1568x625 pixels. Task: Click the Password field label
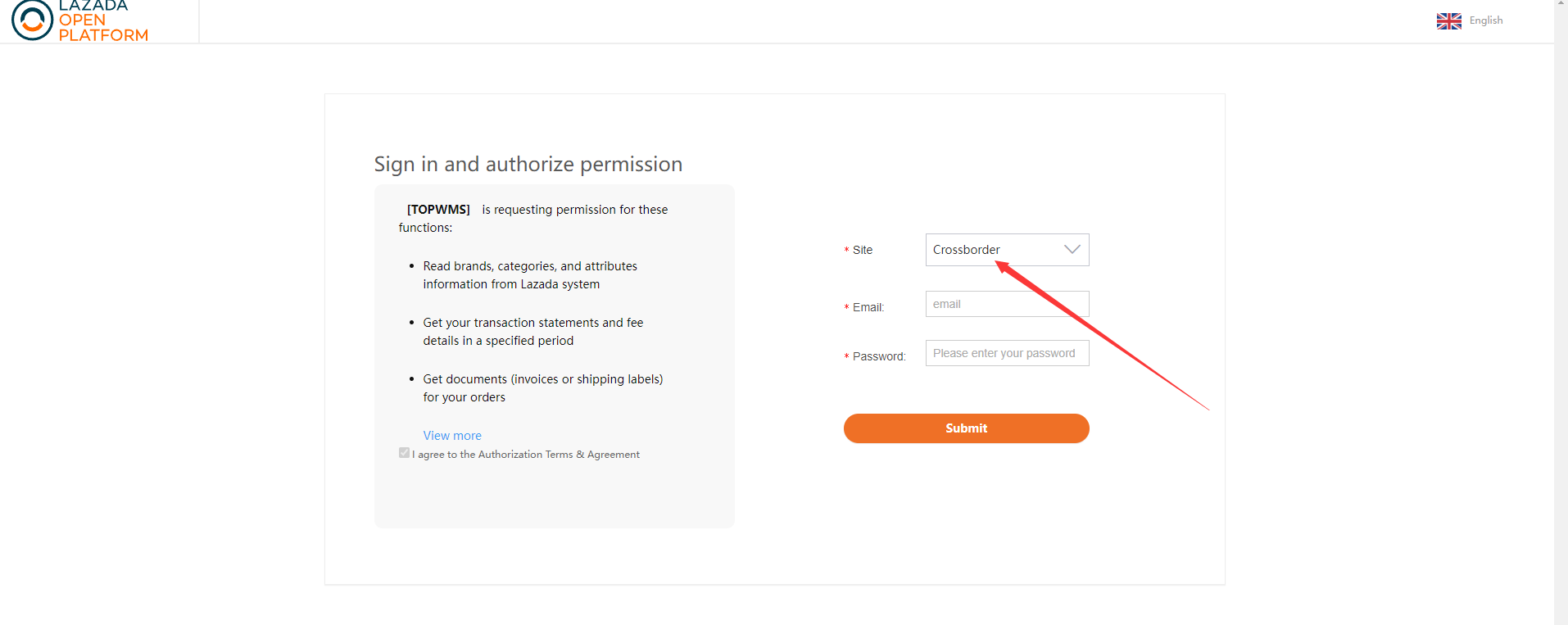point(878,356)
